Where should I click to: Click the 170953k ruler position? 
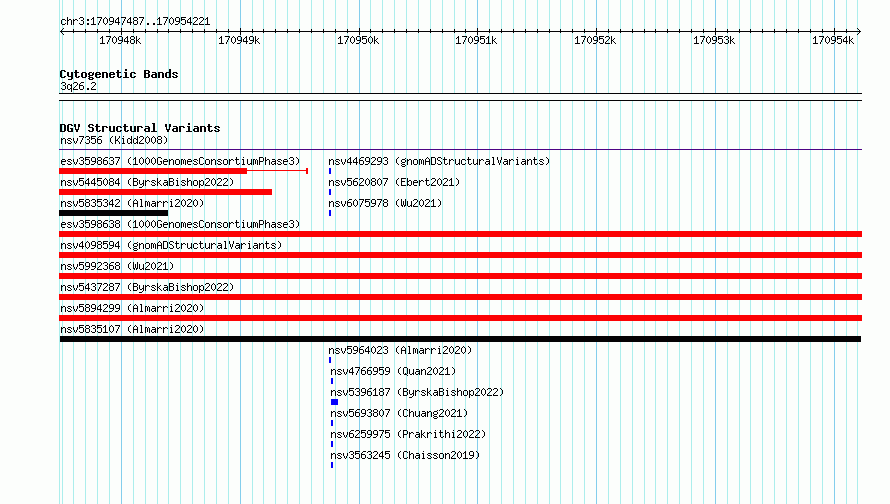714,40
